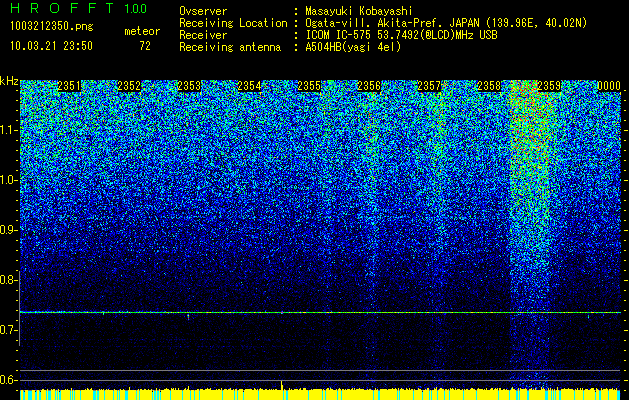Select the A504HB(yagi 4el) antenna text
This screenshot has height=400, width=629.
coord(353,47)
